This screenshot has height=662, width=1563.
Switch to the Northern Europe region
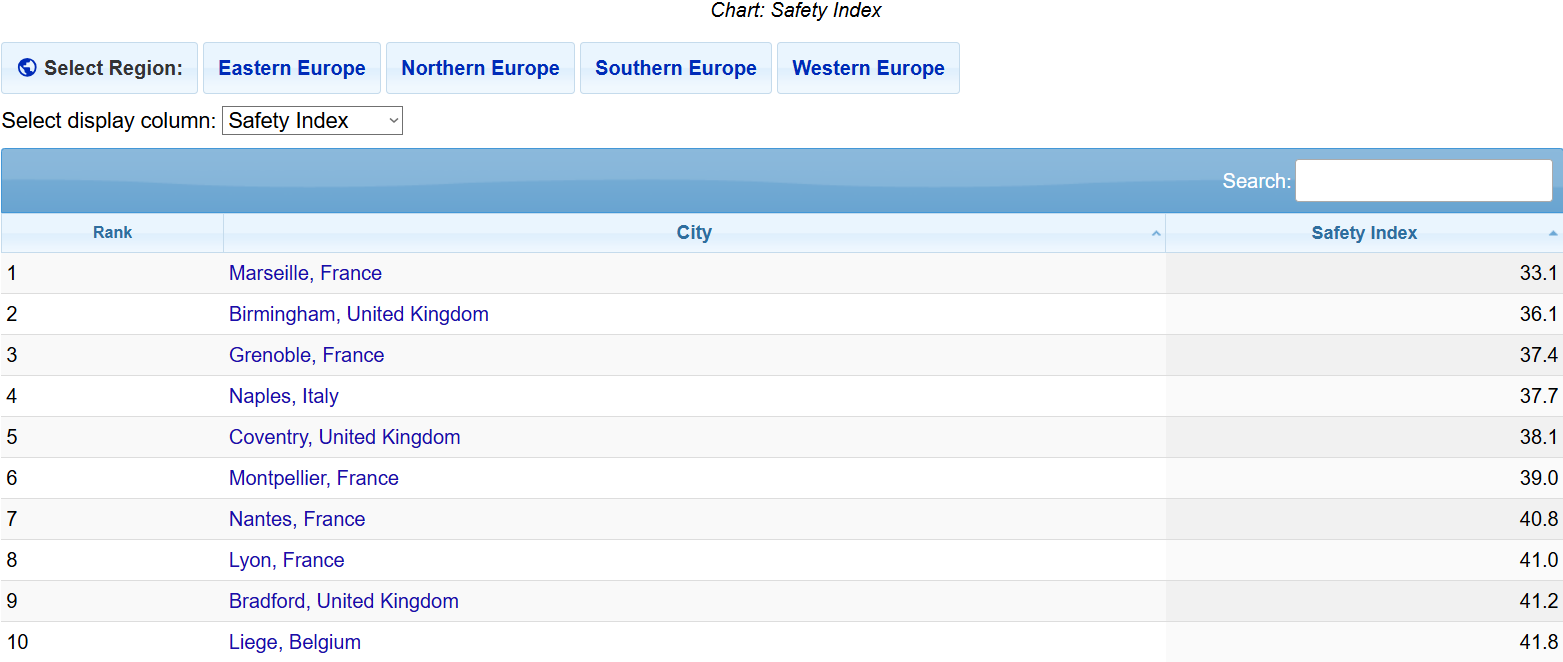480,68
